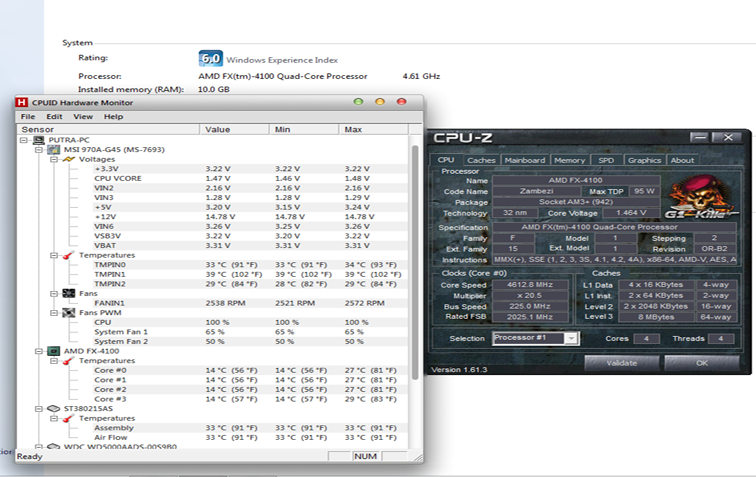Switch to the SPD tab in CPU-Z

[606, 160]
